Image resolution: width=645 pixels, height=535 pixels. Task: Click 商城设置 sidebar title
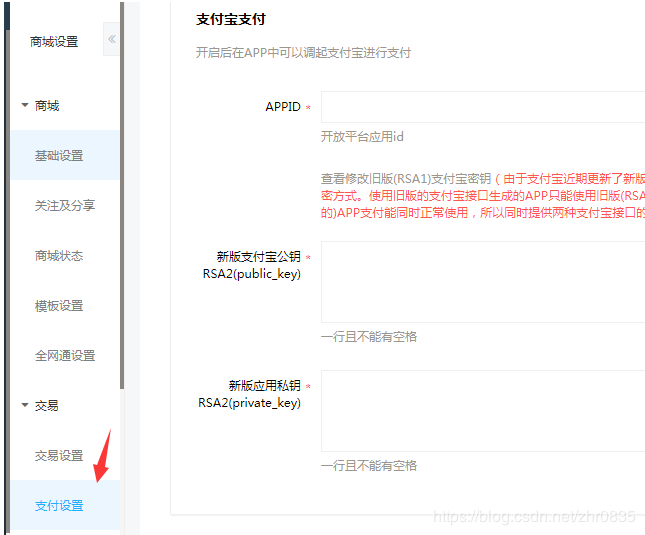point(54,42)
